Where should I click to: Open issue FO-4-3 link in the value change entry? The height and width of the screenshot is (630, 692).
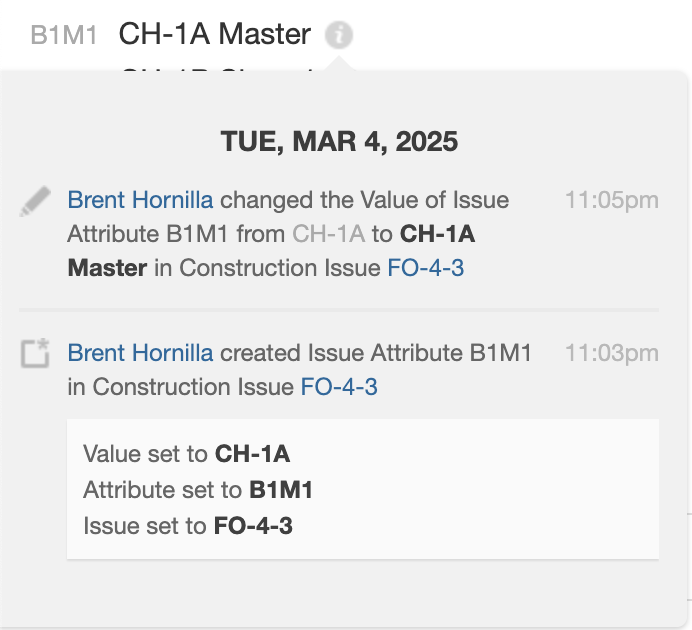(425, 268)
